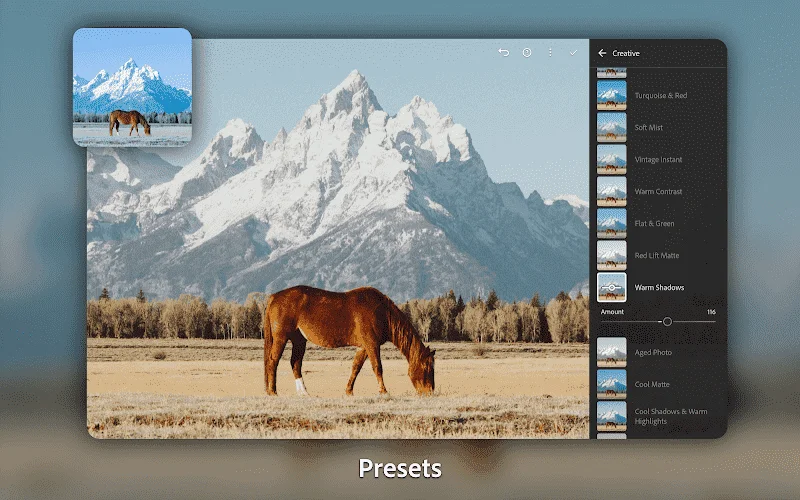This screenshot has width=800, height=500.
Task: Click the selected Warm Shadows preset thumbnail
Action: pyautogui.click(x=612, y=287)
